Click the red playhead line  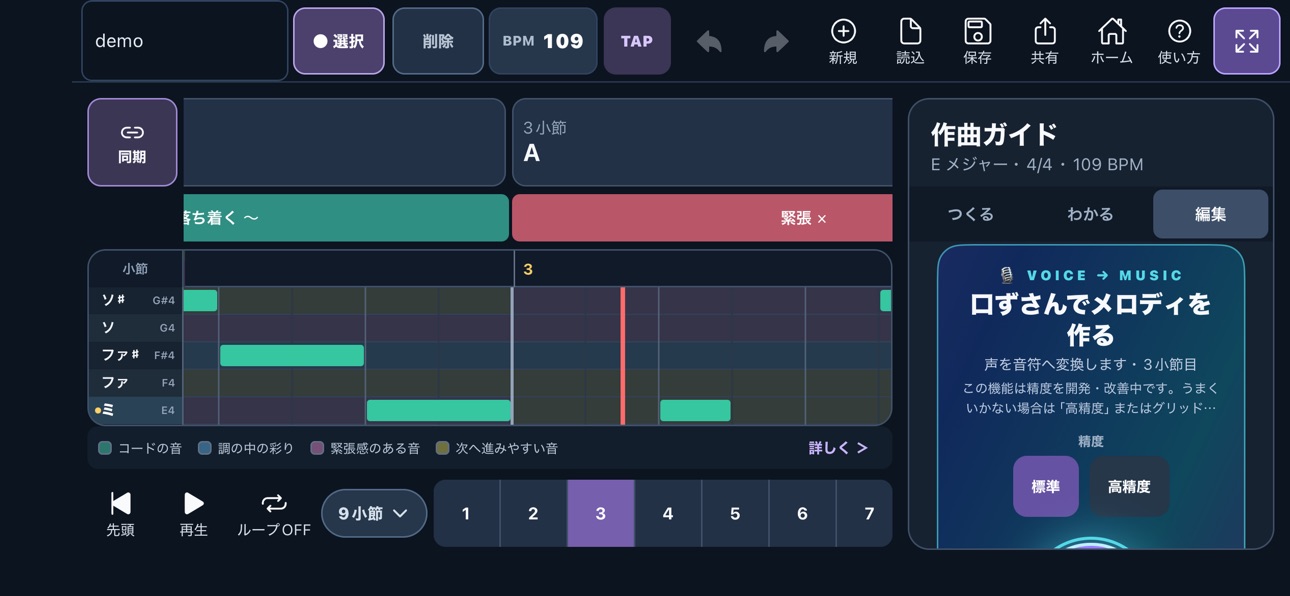623,355
